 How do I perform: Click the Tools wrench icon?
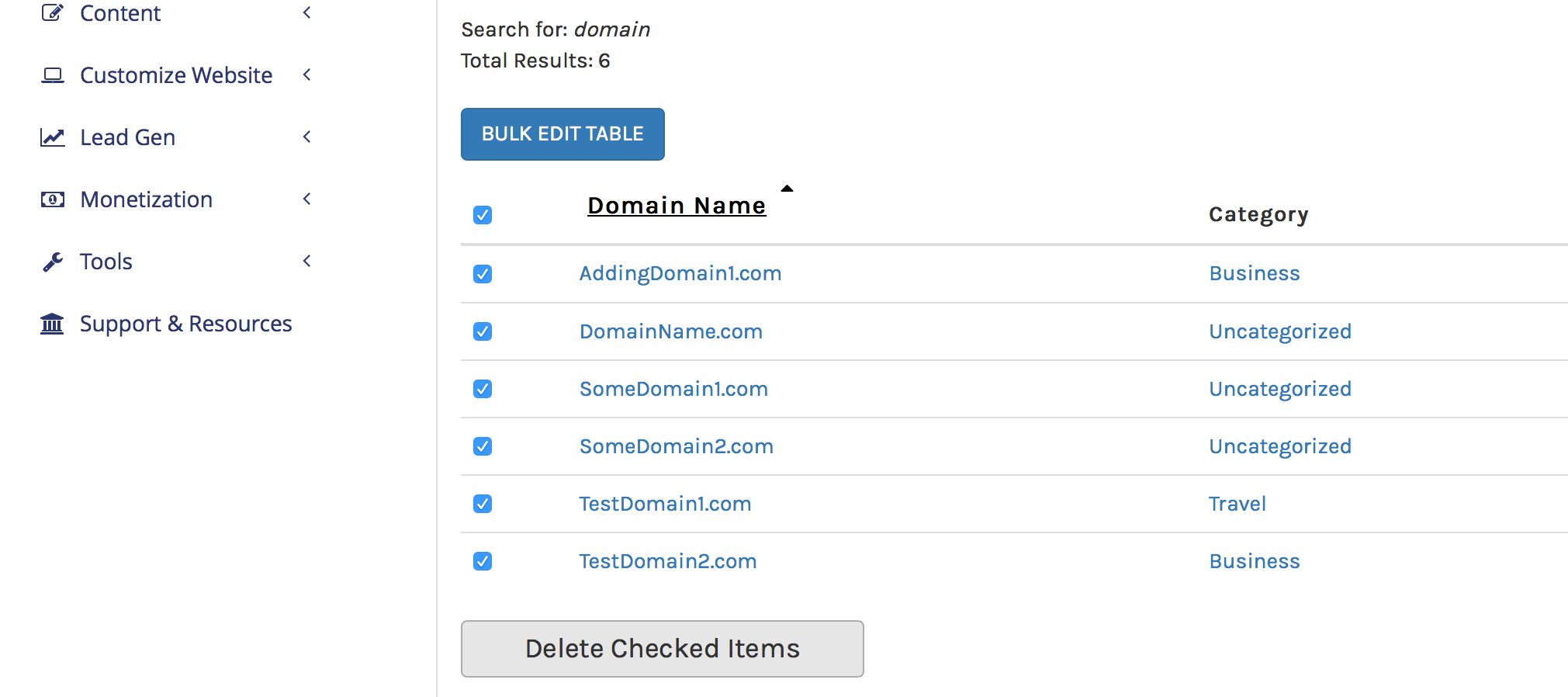coord(52,262)
